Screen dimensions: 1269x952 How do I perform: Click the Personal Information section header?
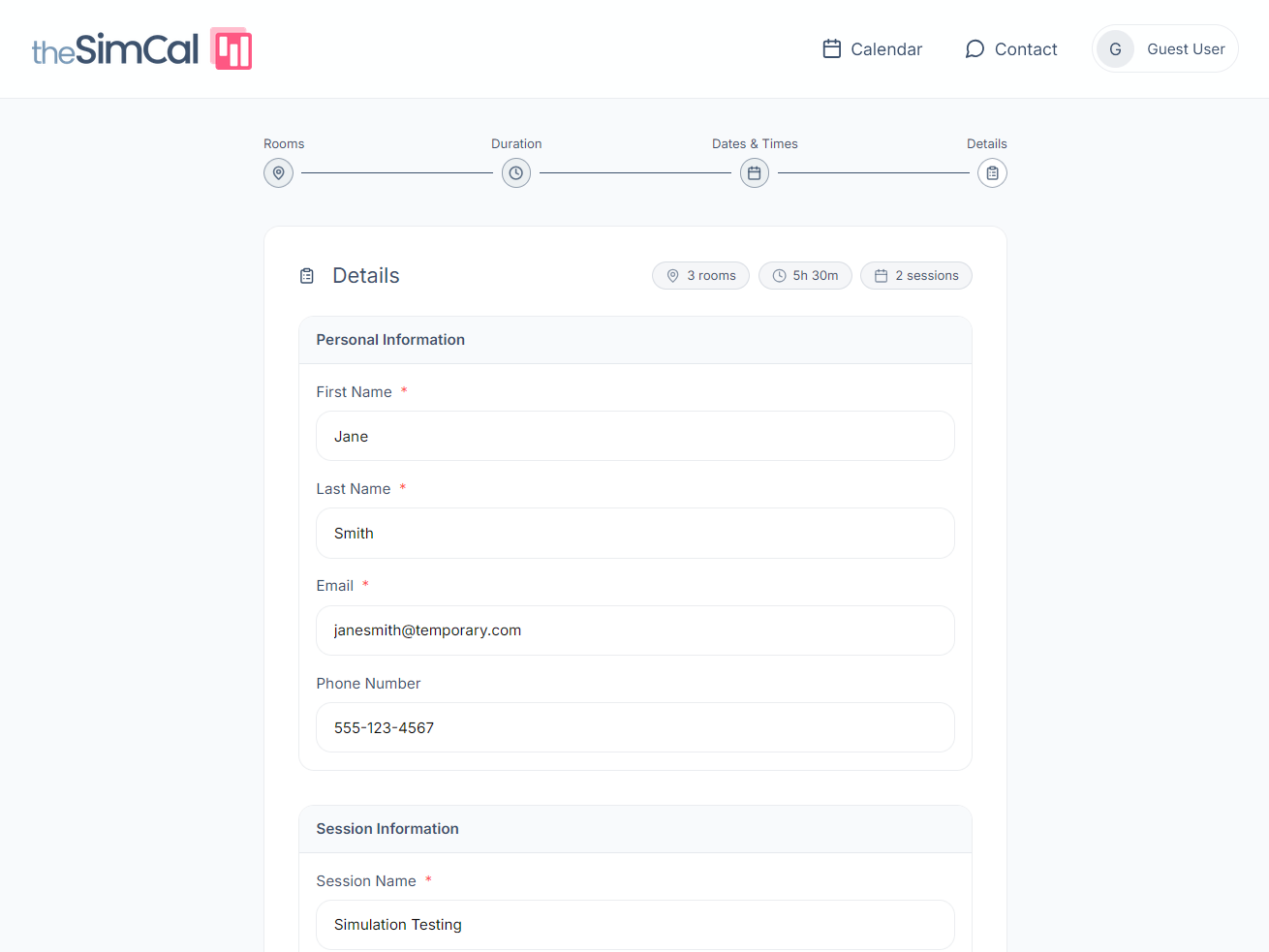click(x=635, y=340)
